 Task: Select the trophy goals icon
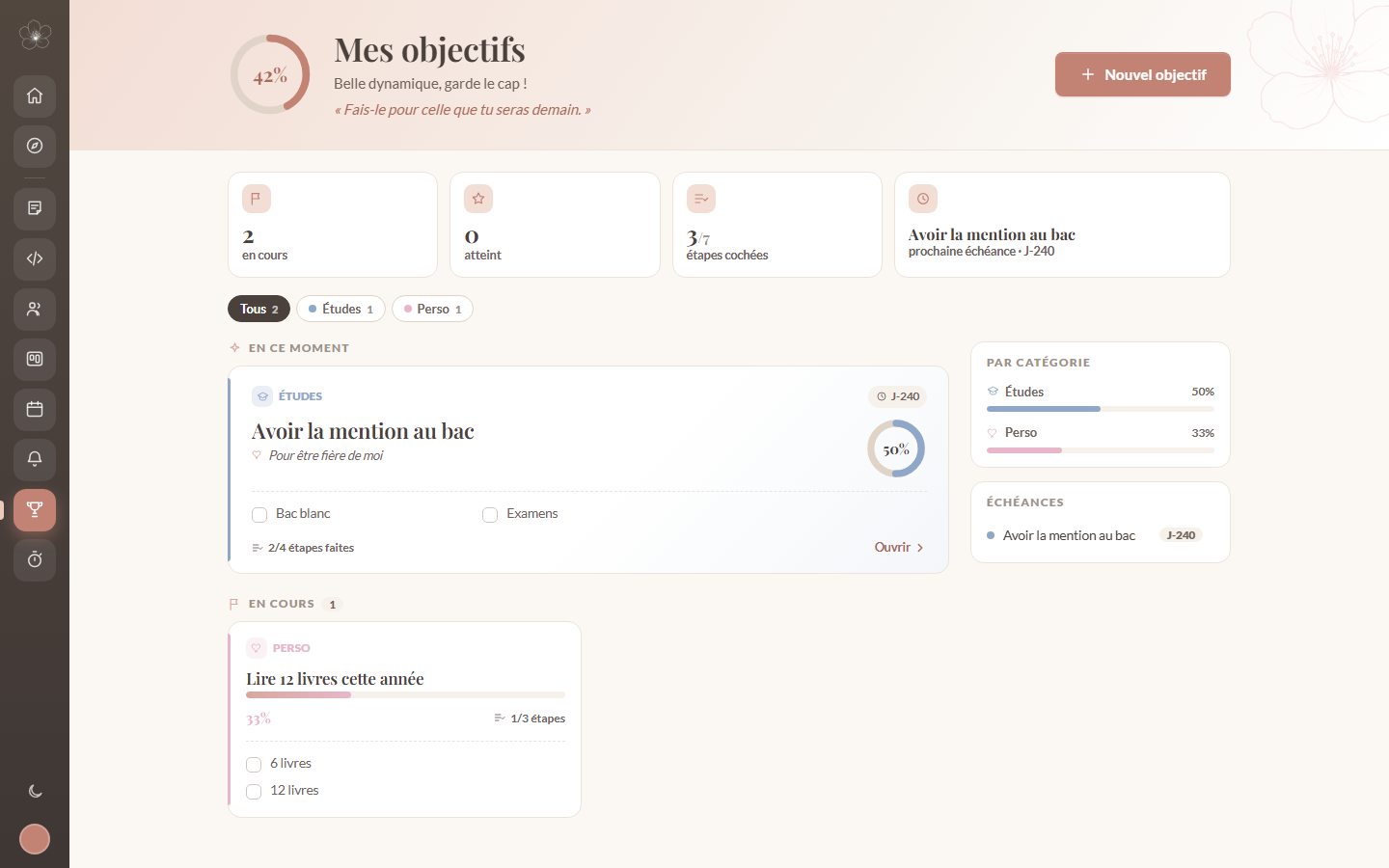point(35,509)
